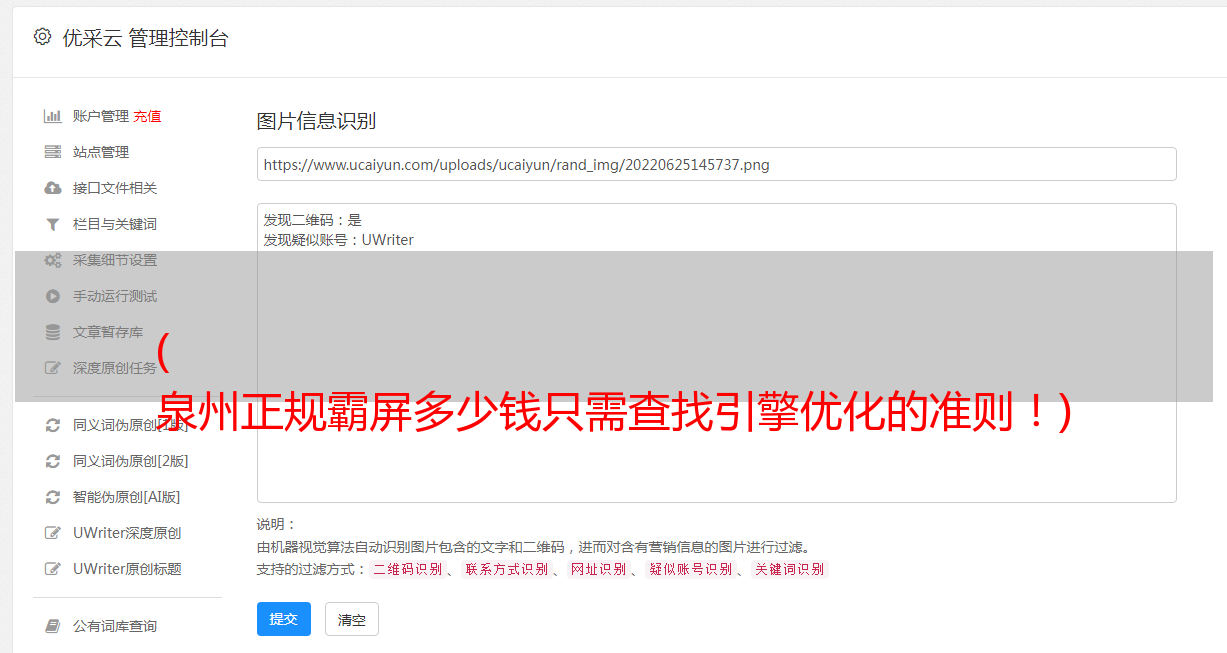Open 账户管理 menu item
The width and height of the screenshot is (1227, 653).
point(101,116)
